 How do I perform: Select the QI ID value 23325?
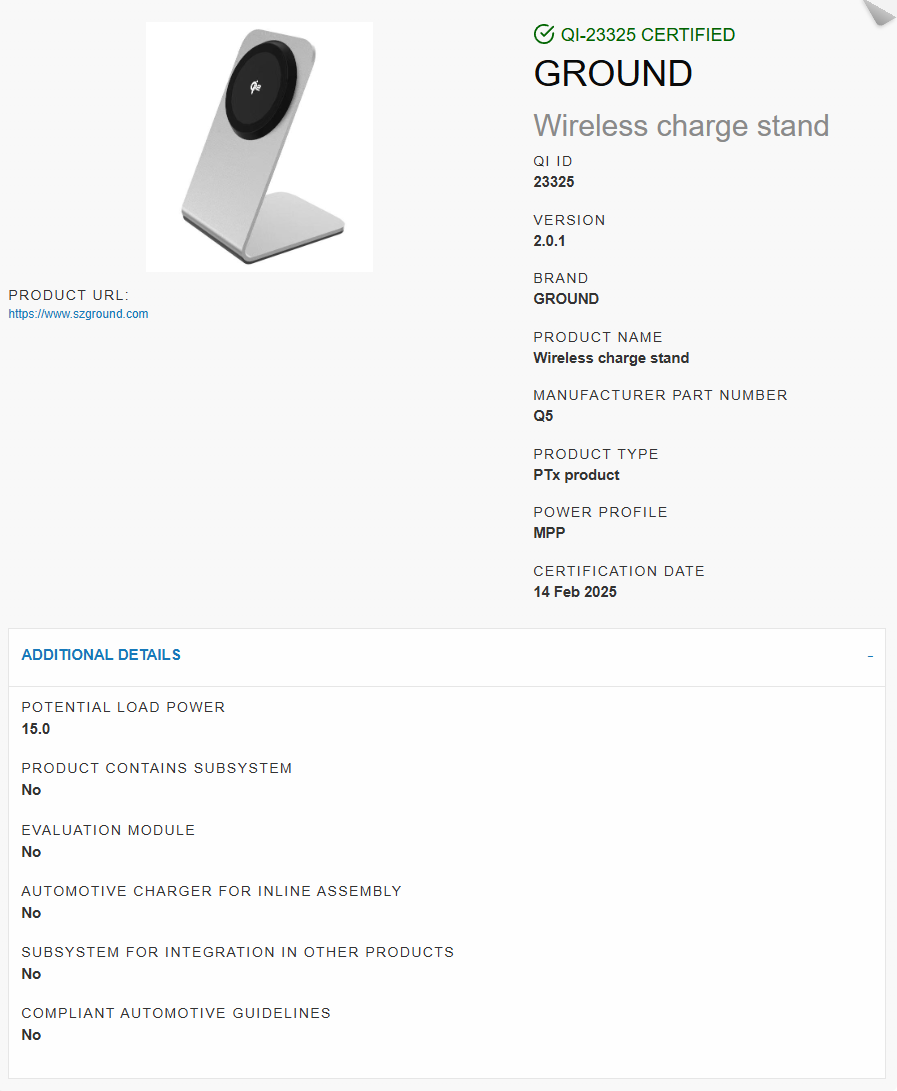click(x=554, y=182)
